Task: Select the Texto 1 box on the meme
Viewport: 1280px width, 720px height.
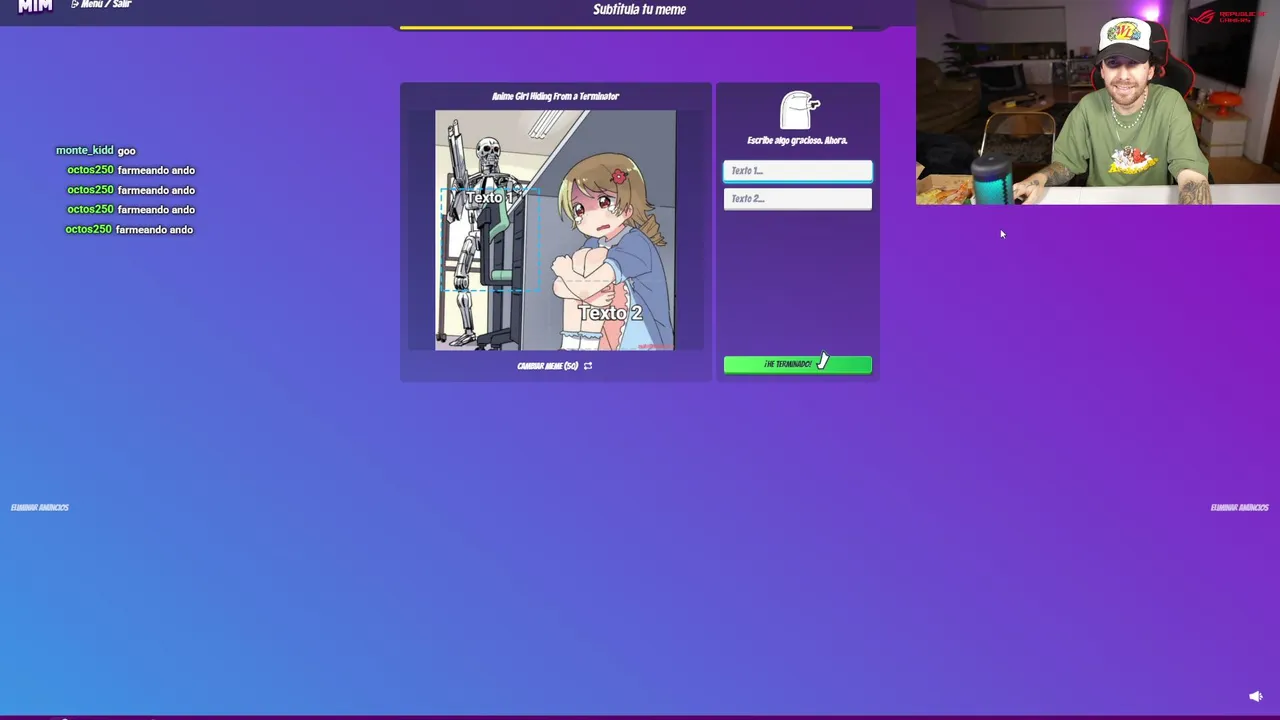Action: (490, 240)
